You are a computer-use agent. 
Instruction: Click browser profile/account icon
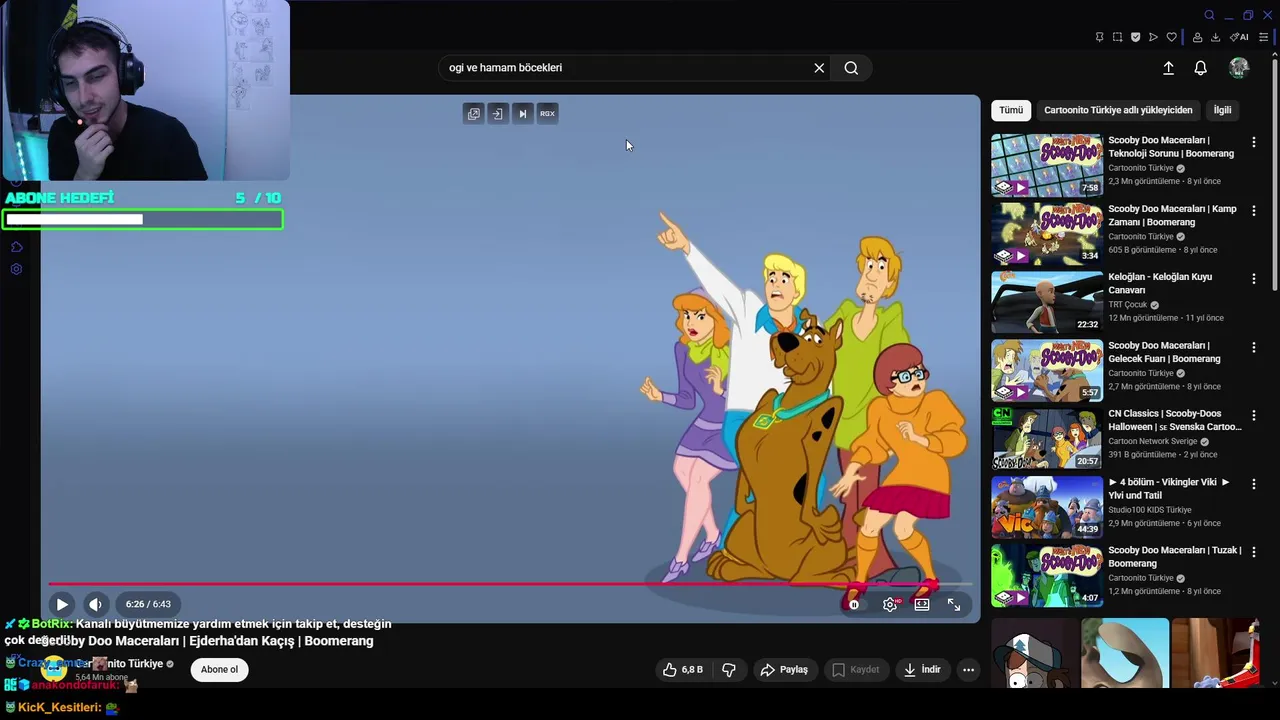pos(1197,37)
